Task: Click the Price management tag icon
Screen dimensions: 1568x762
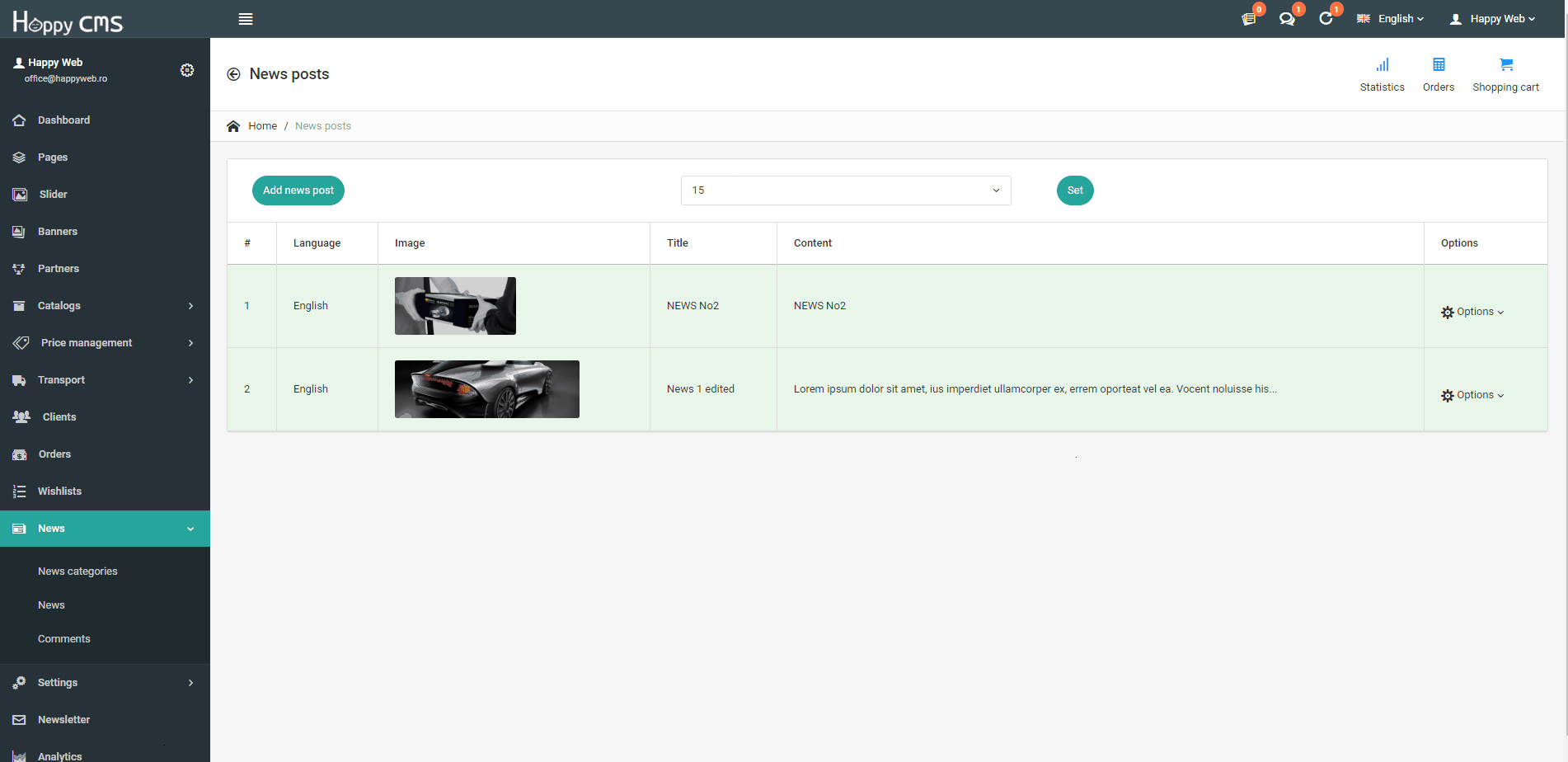Action: (21, 343)
